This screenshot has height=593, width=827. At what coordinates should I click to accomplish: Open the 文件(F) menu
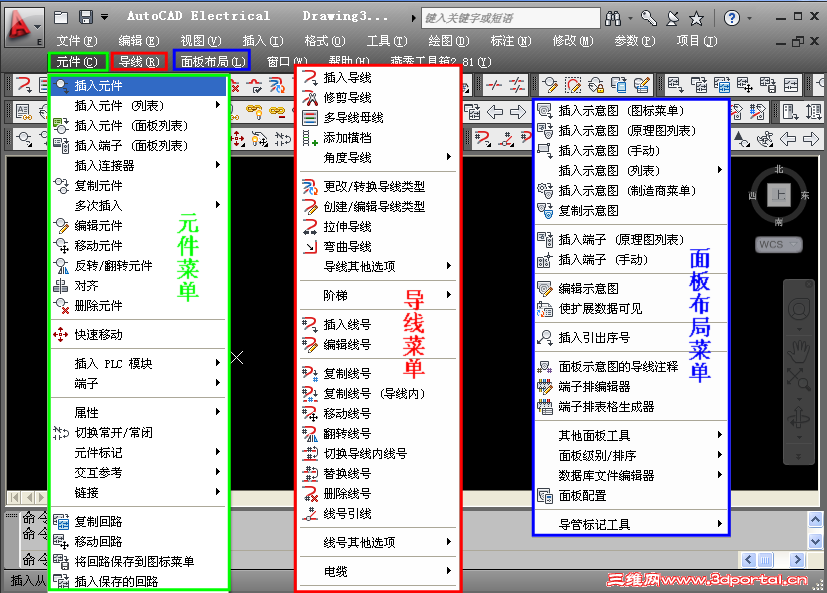coord(77,41)
